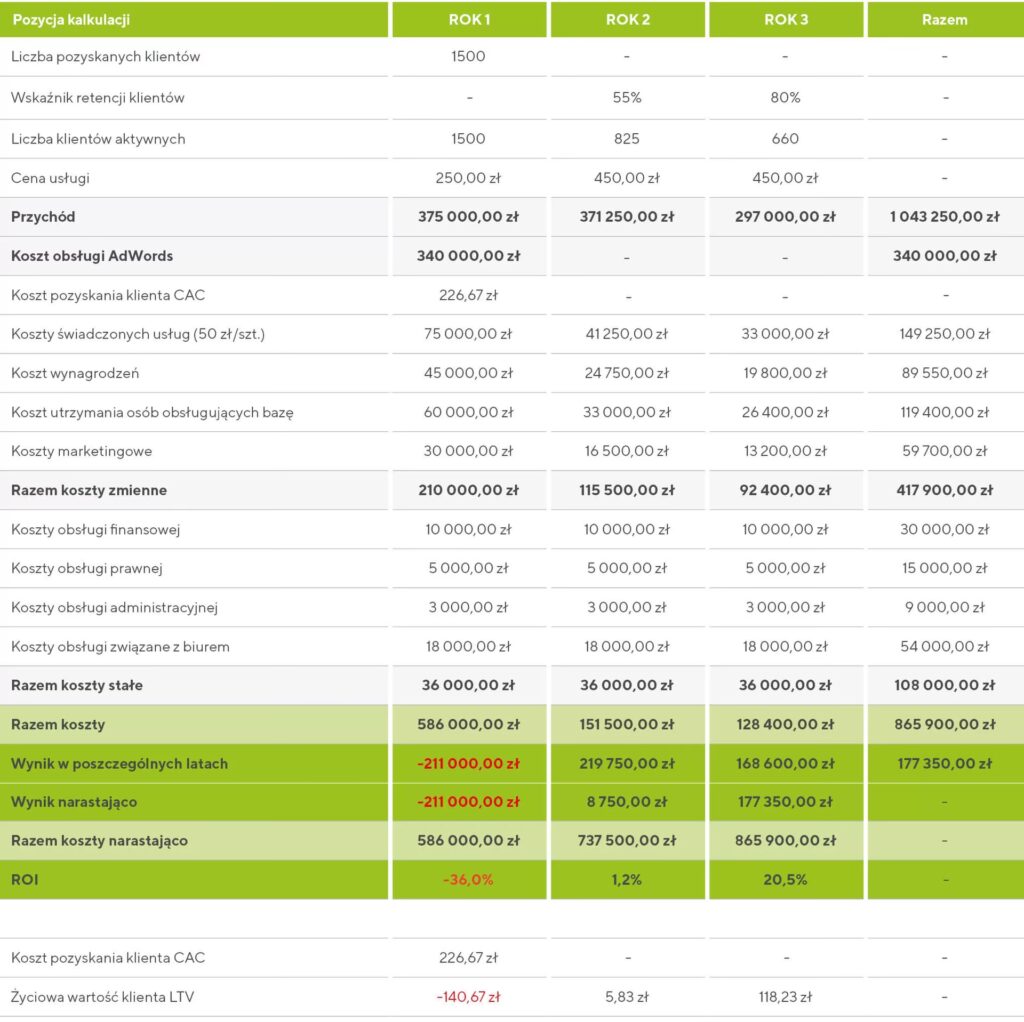Select 'Razem koszty zmienne' total 417 900,00 zł
The width and height of the screenshot is (1024, 1022).
pyautogui.click(x=944, y=490)
